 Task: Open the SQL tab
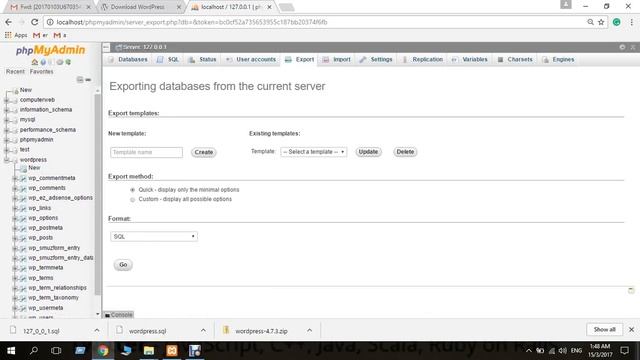[168, 60]
